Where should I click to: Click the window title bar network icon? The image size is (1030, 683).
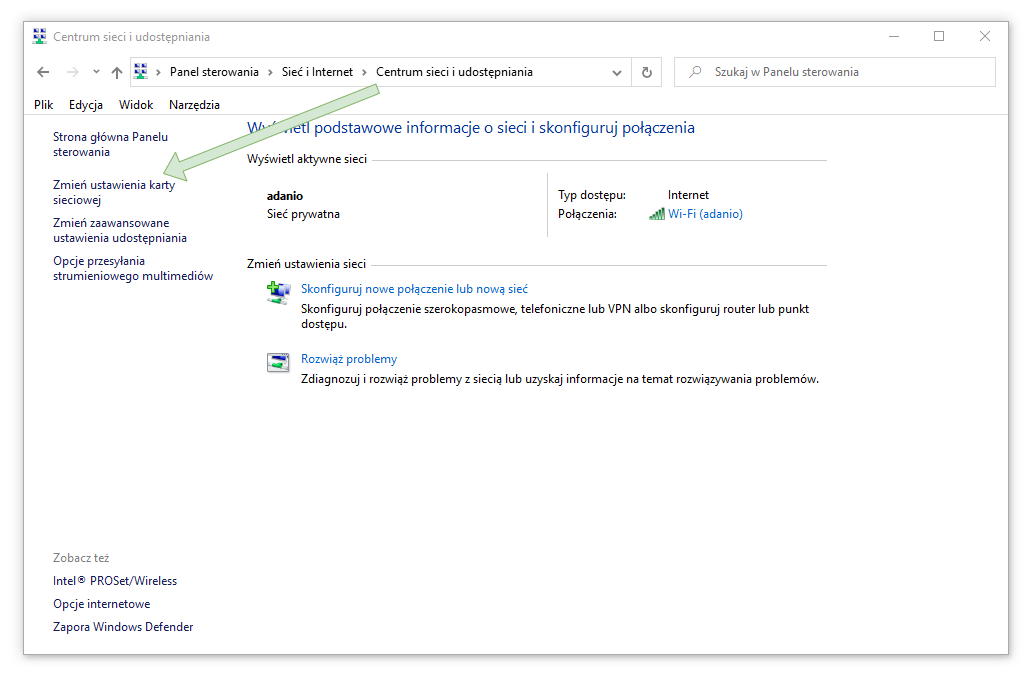pos(40,37)
